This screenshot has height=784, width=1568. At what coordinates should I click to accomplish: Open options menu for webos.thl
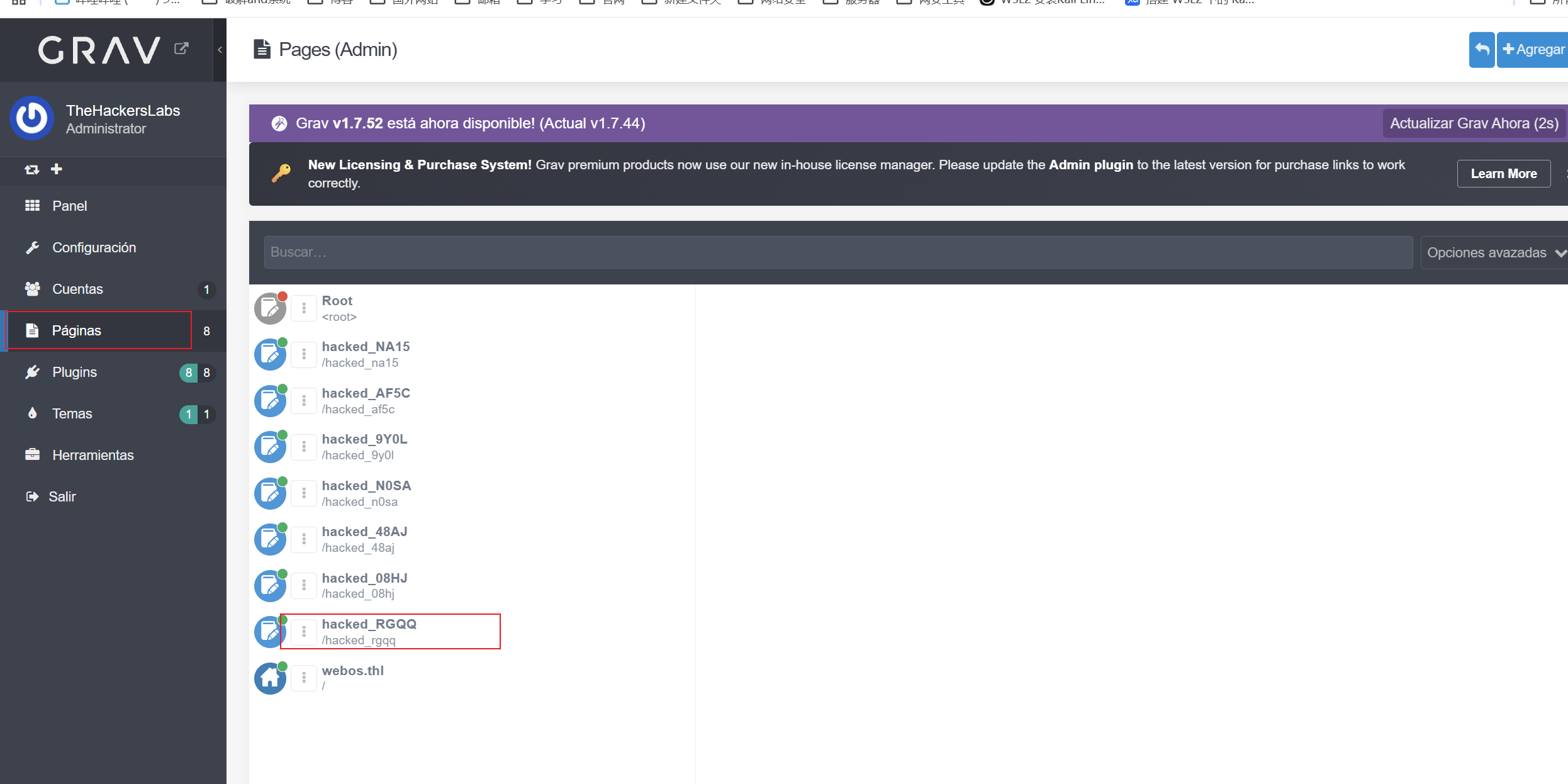point(304,678)
